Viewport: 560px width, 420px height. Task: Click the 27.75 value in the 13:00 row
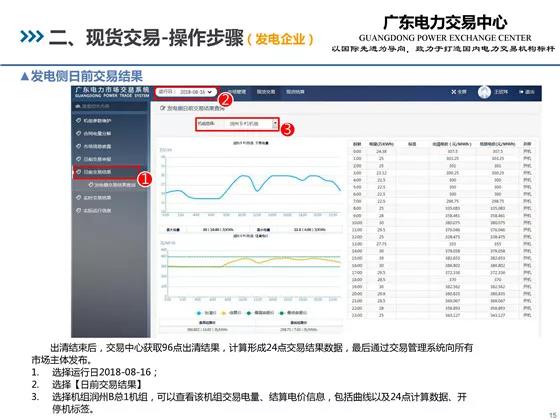tap(381, 244)
